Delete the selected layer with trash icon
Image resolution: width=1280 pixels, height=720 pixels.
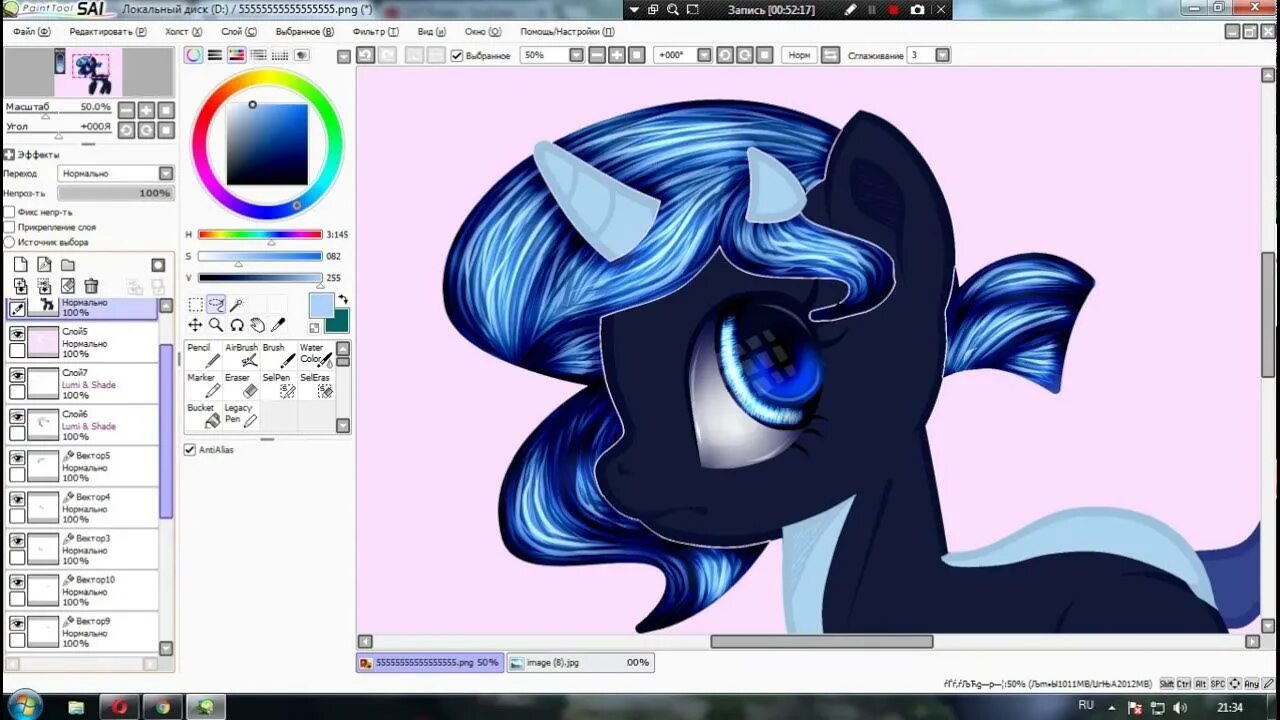[92, 286]
